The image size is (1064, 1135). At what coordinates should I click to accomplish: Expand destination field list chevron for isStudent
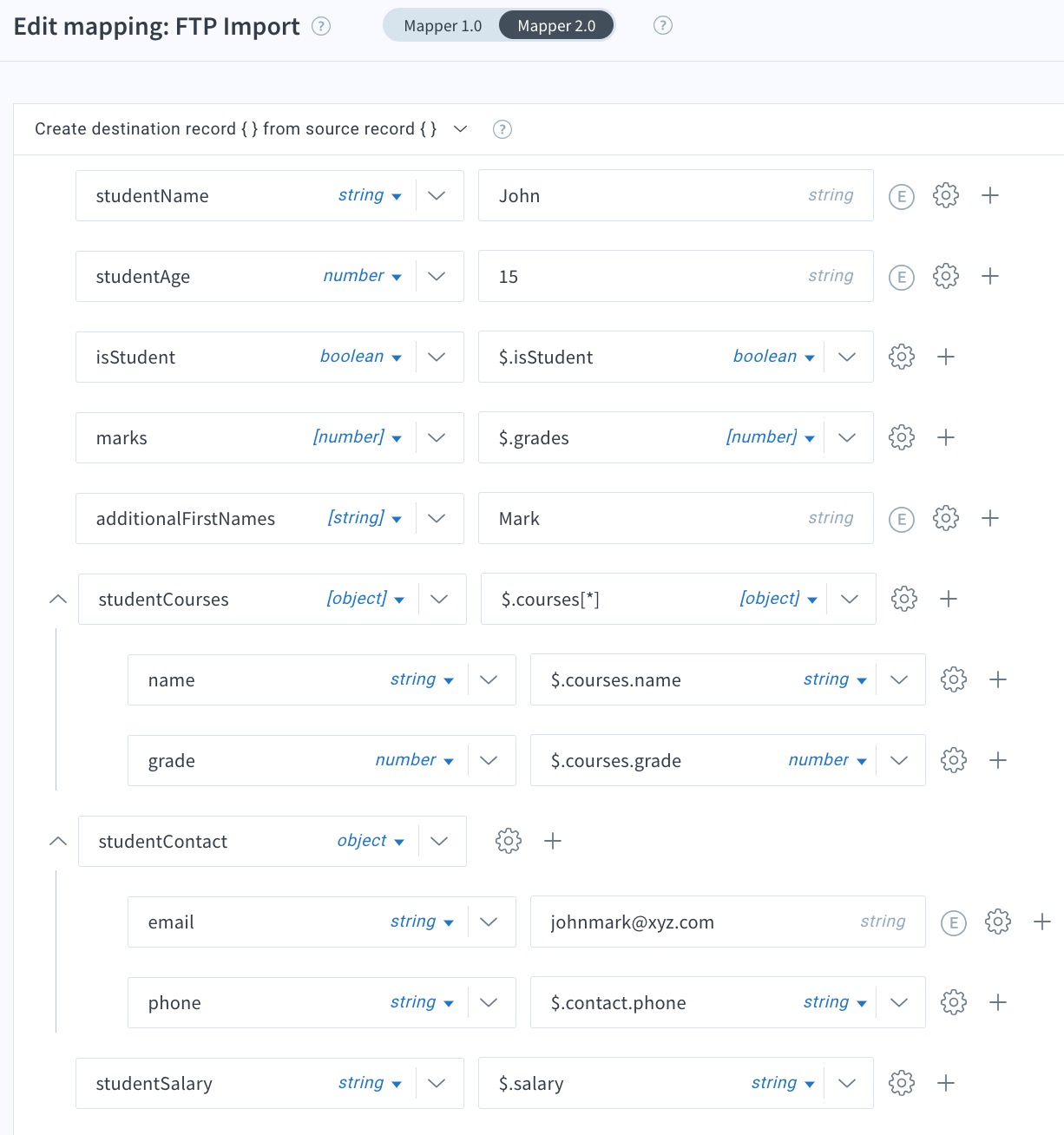(437, 357)
